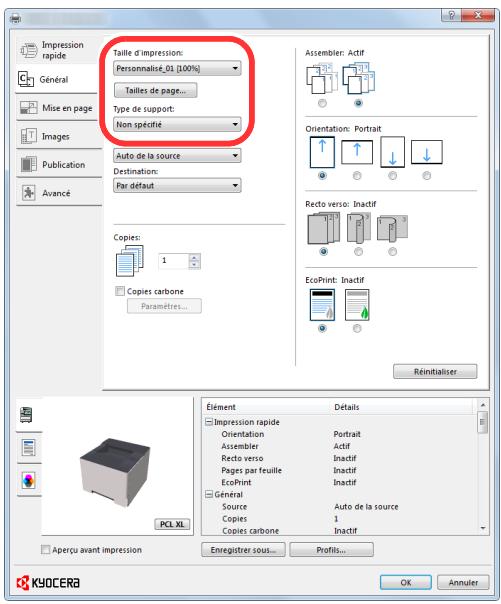Open the Impression rapide tab
The image size is (501, 604).
click(58, 50)
